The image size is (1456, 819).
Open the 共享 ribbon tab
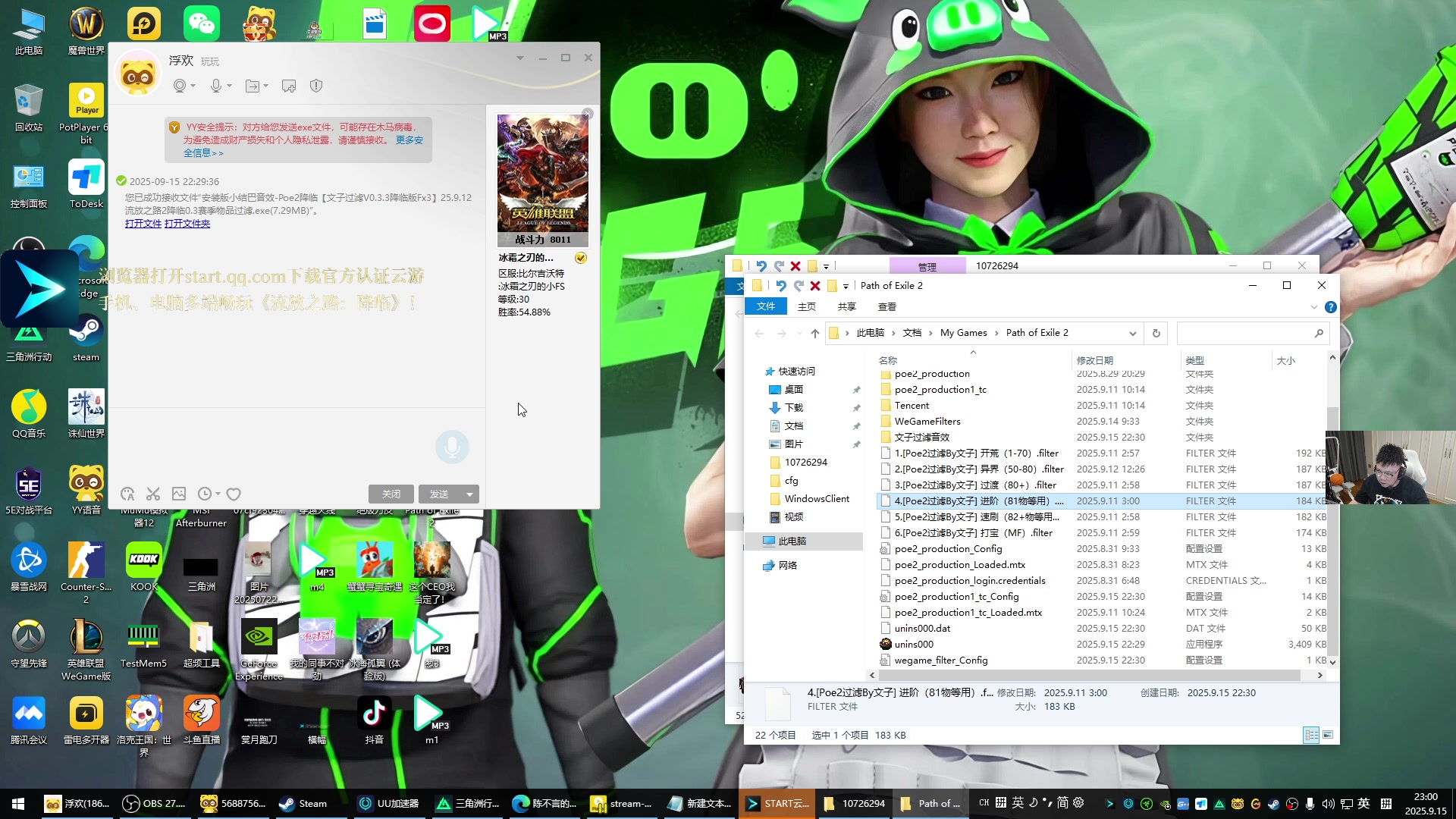pos(847,307)
